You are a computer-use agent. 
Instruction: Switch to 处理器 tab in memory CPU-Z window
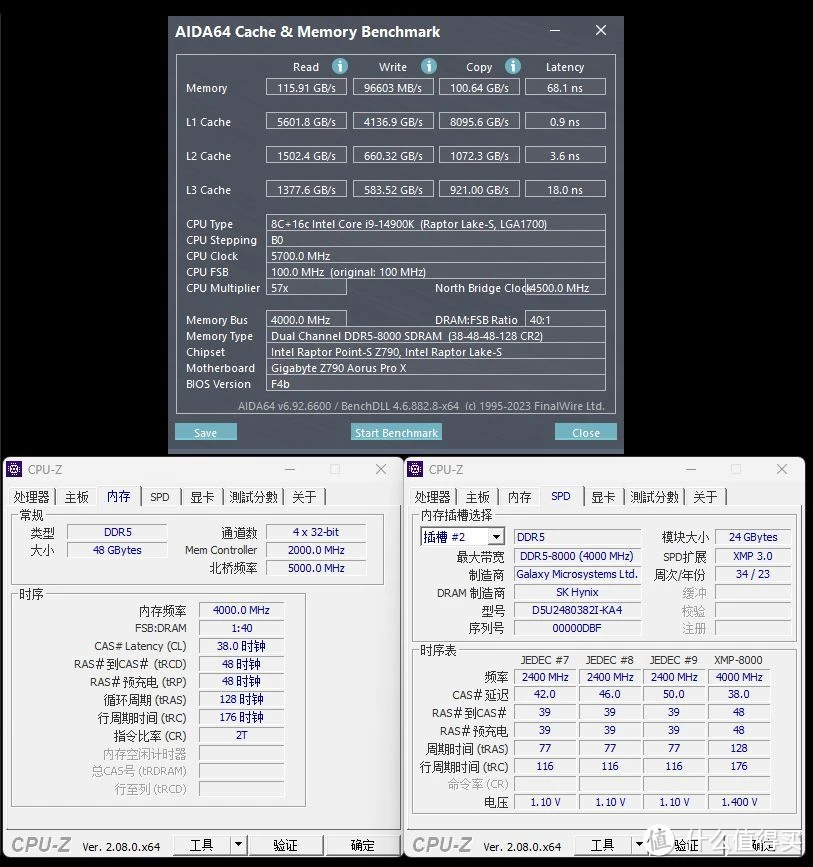(x=31, y=497)
